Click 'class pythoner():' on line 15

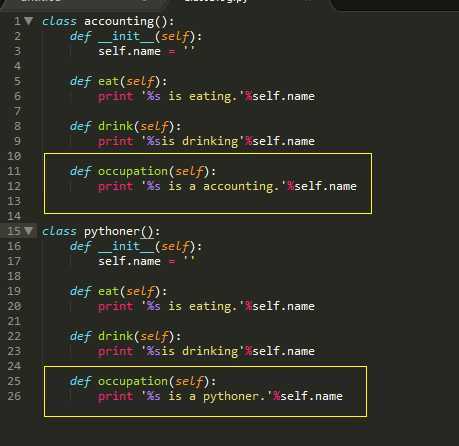point(101,231)
